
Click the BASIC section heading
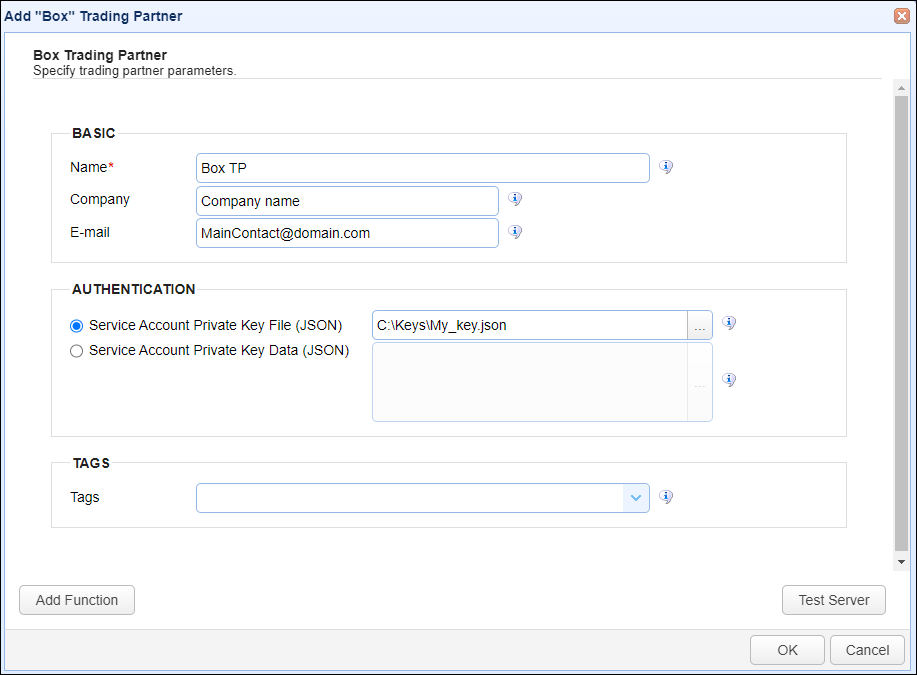94,133
